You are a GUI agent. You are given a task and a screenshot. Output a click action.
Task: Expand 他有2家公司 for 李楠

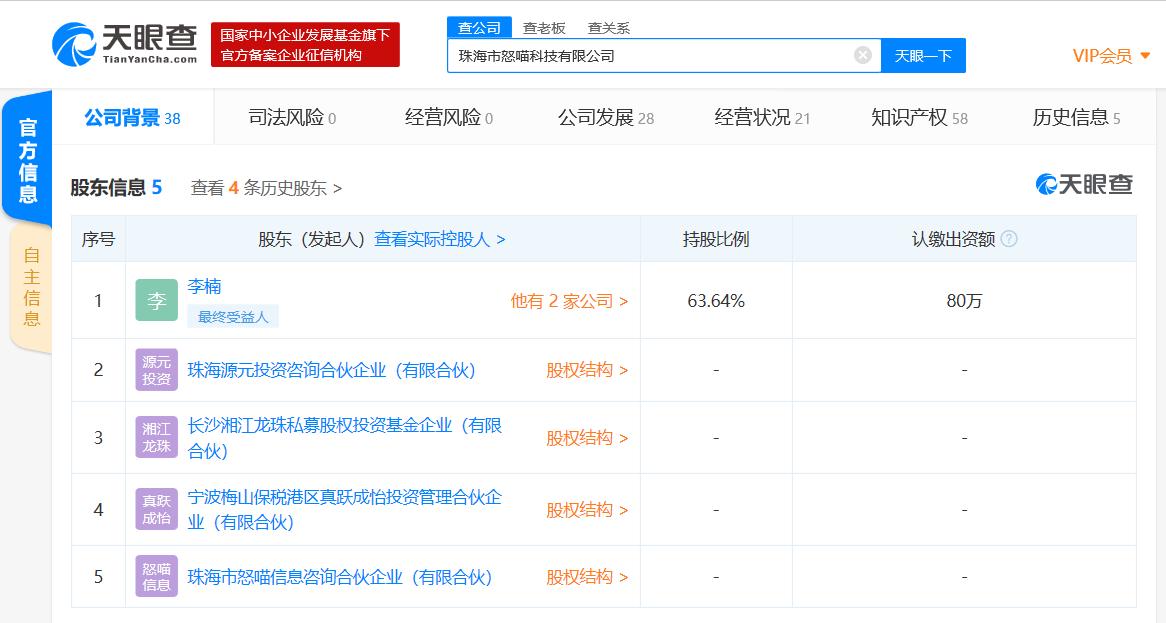pos(567,299)
